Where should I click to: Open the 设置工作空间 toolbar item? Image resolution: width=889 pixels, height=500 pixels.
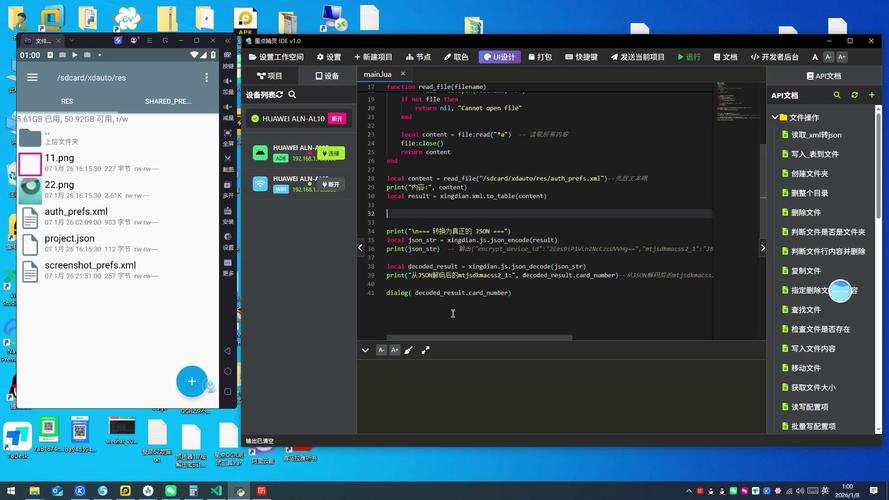[277, 57]
